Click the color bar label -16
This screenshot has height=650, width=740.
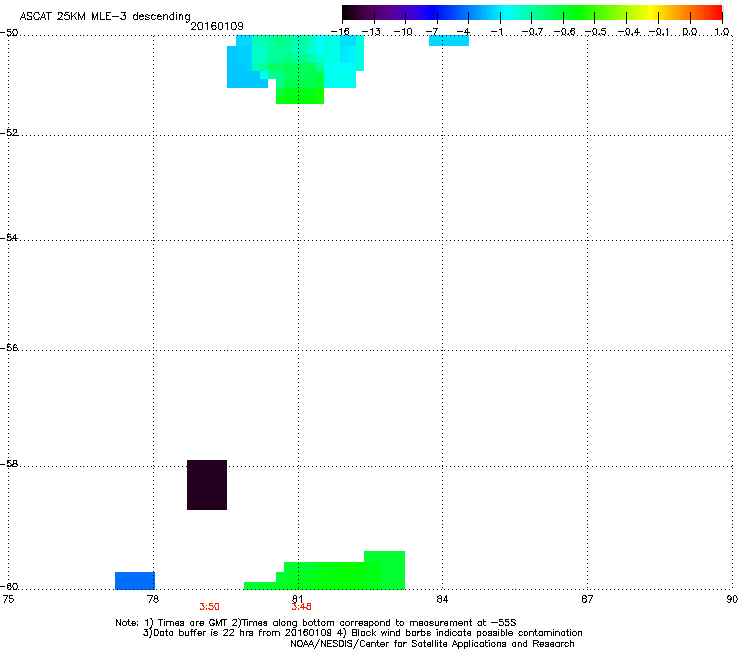(x=340, y=32)
